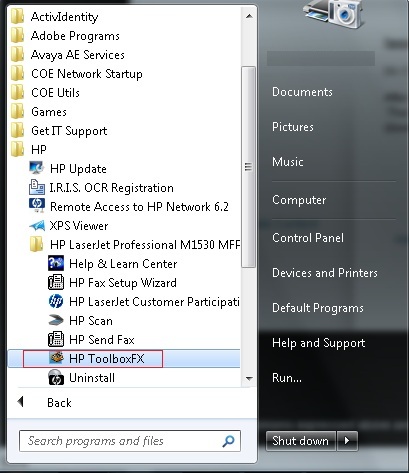Open the HP Scan application icon
The image size is (409, 473).
pos(56,321)
